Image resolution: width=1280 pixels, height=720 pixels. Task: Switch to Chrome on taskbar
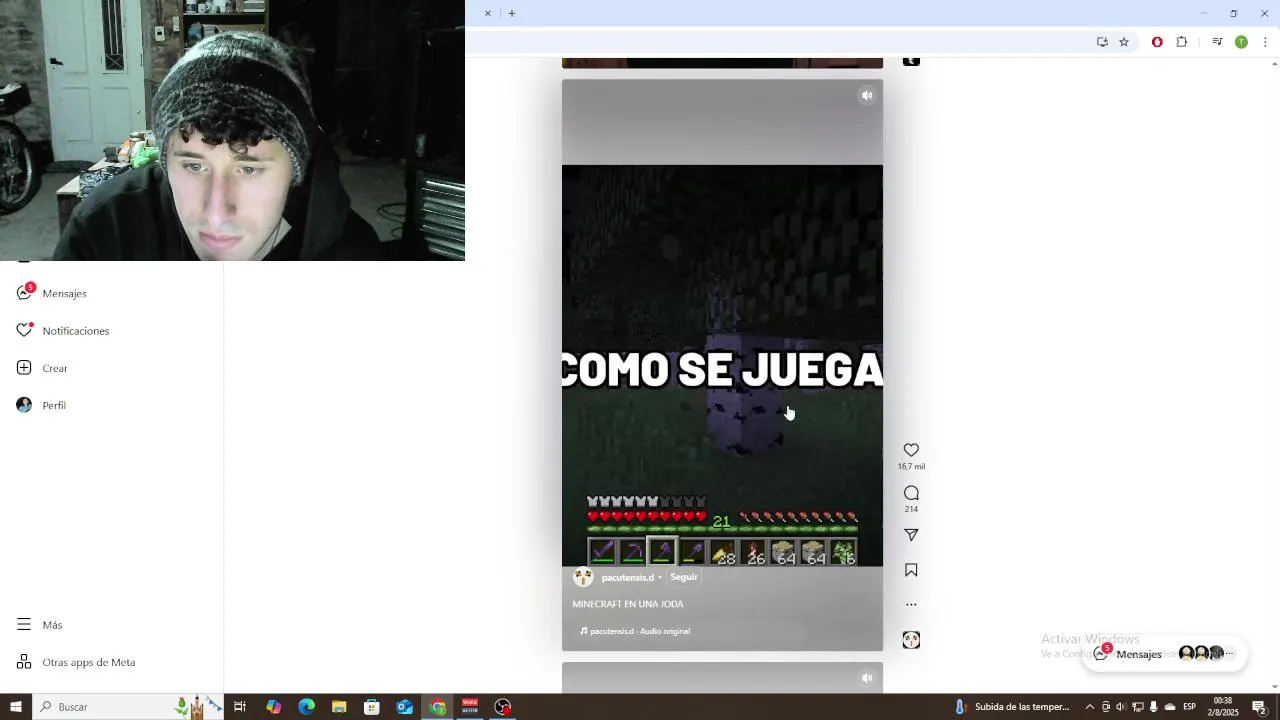[x=438, y=707]
